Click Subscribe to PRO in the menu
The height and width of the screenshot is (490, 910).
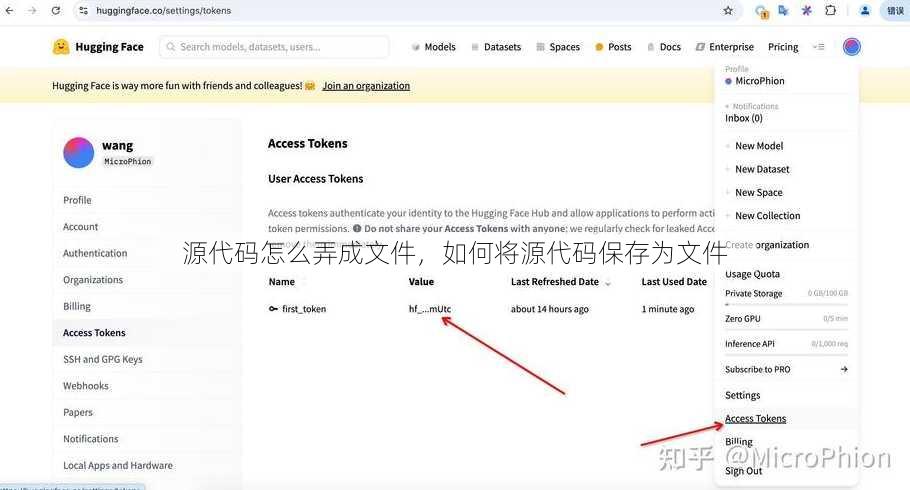(x=757, y=369)
